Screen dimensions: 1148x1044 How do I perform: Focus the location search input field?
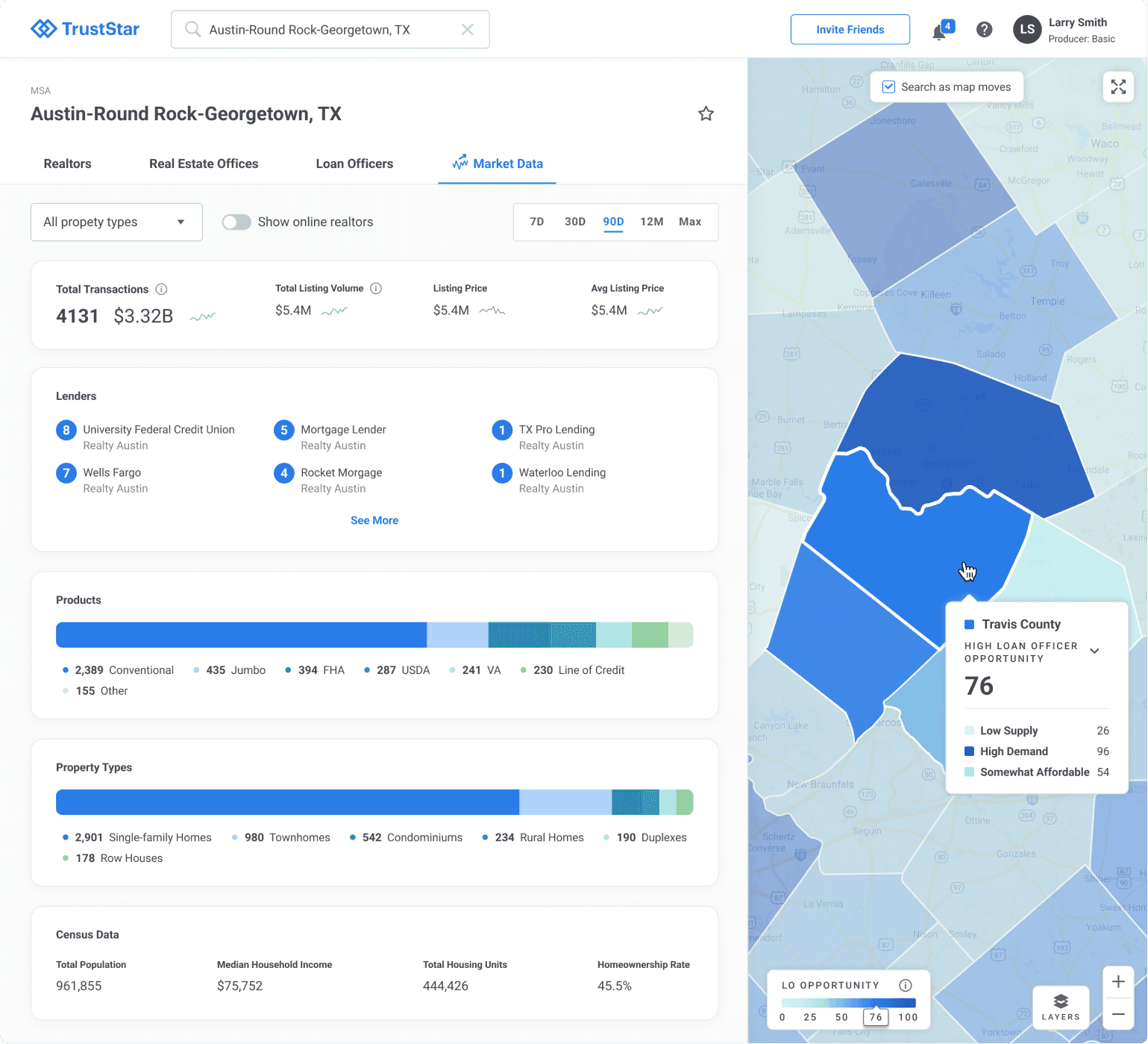[x=330, y=29]
